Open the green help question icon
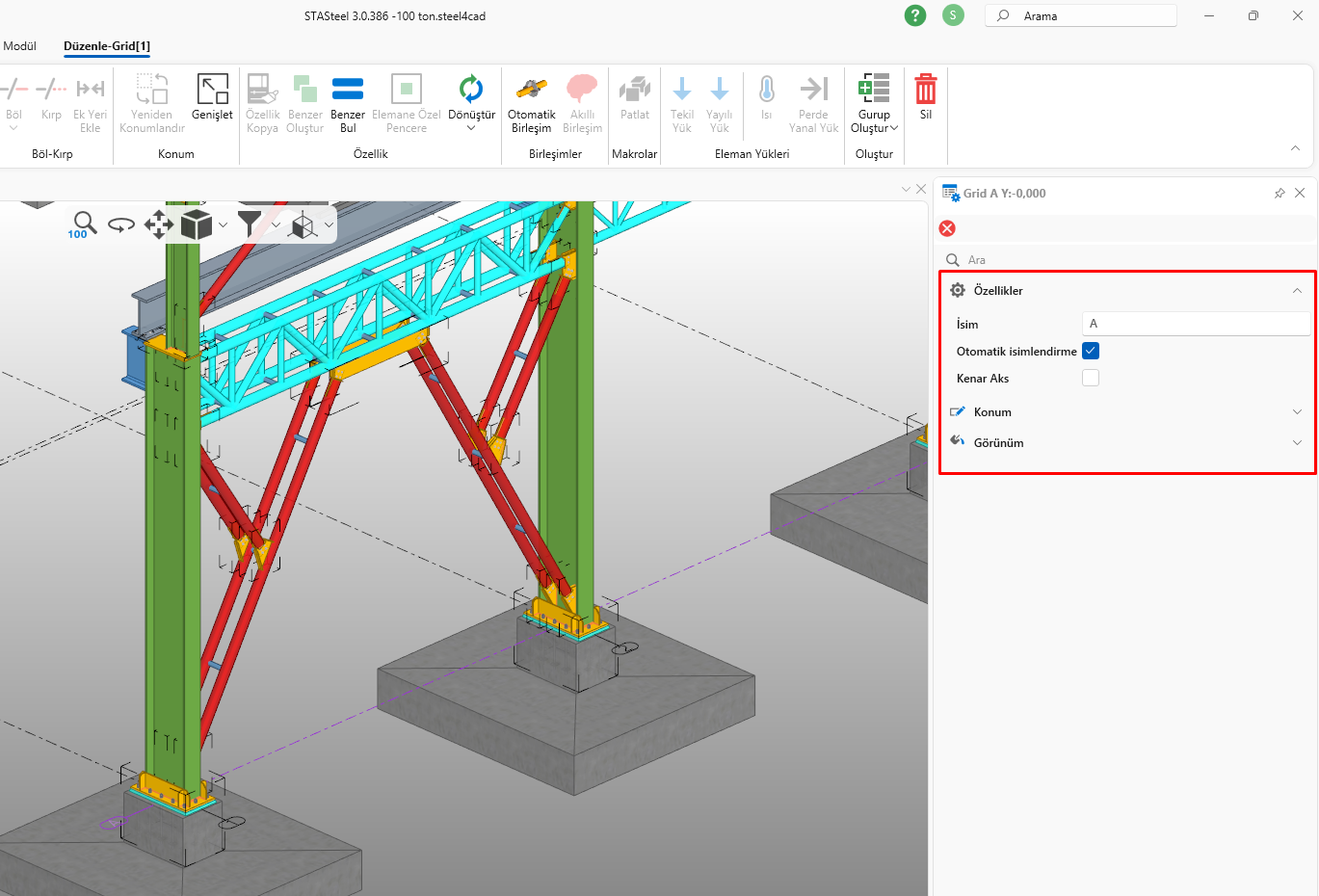 point(915,15)
